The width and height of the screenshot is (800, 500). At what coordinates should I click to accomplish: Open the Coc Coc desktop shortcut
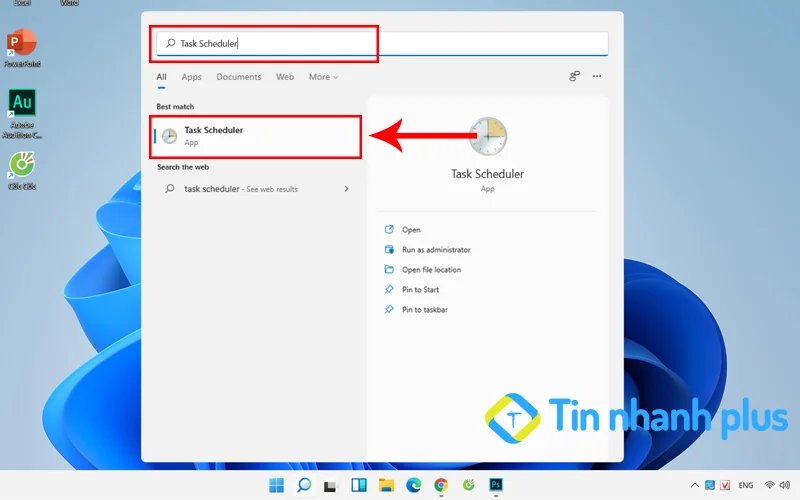click(22, 171)
